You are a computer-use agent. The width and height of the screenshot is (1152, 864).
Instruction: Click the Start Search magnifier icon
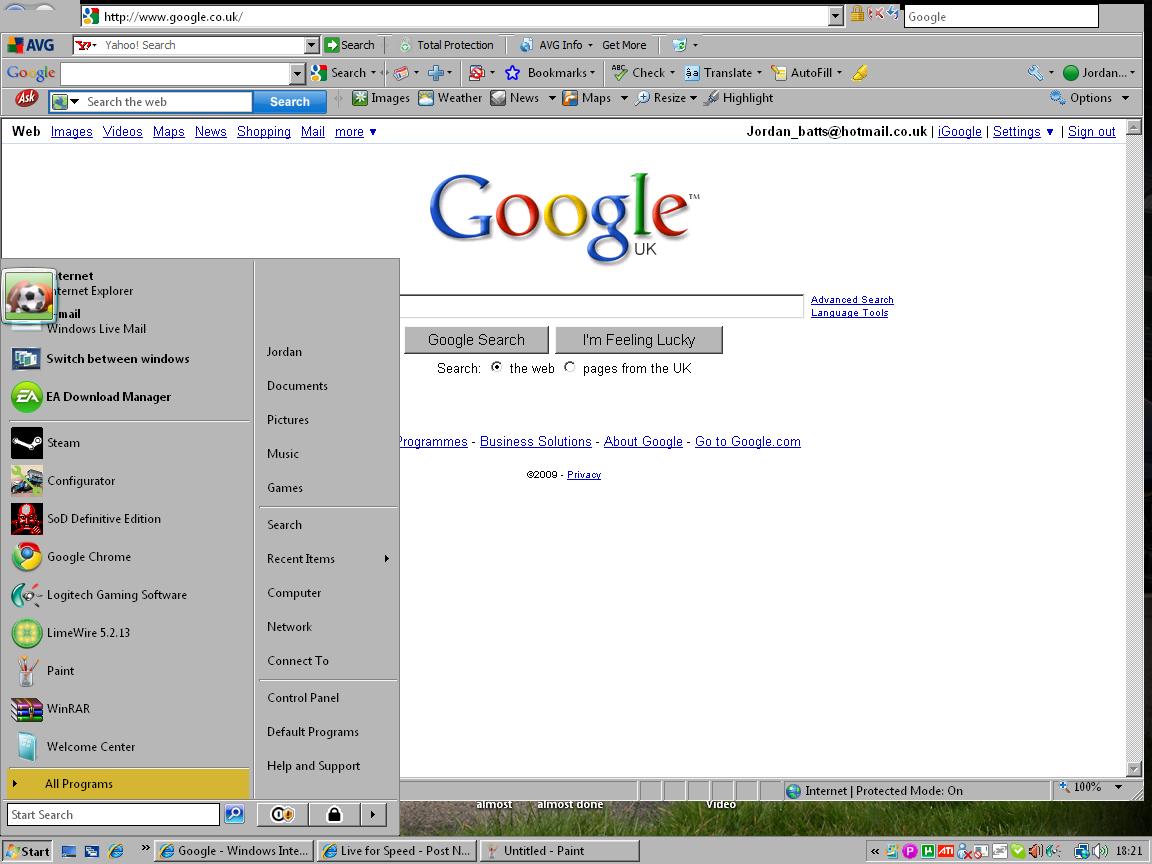234,814
